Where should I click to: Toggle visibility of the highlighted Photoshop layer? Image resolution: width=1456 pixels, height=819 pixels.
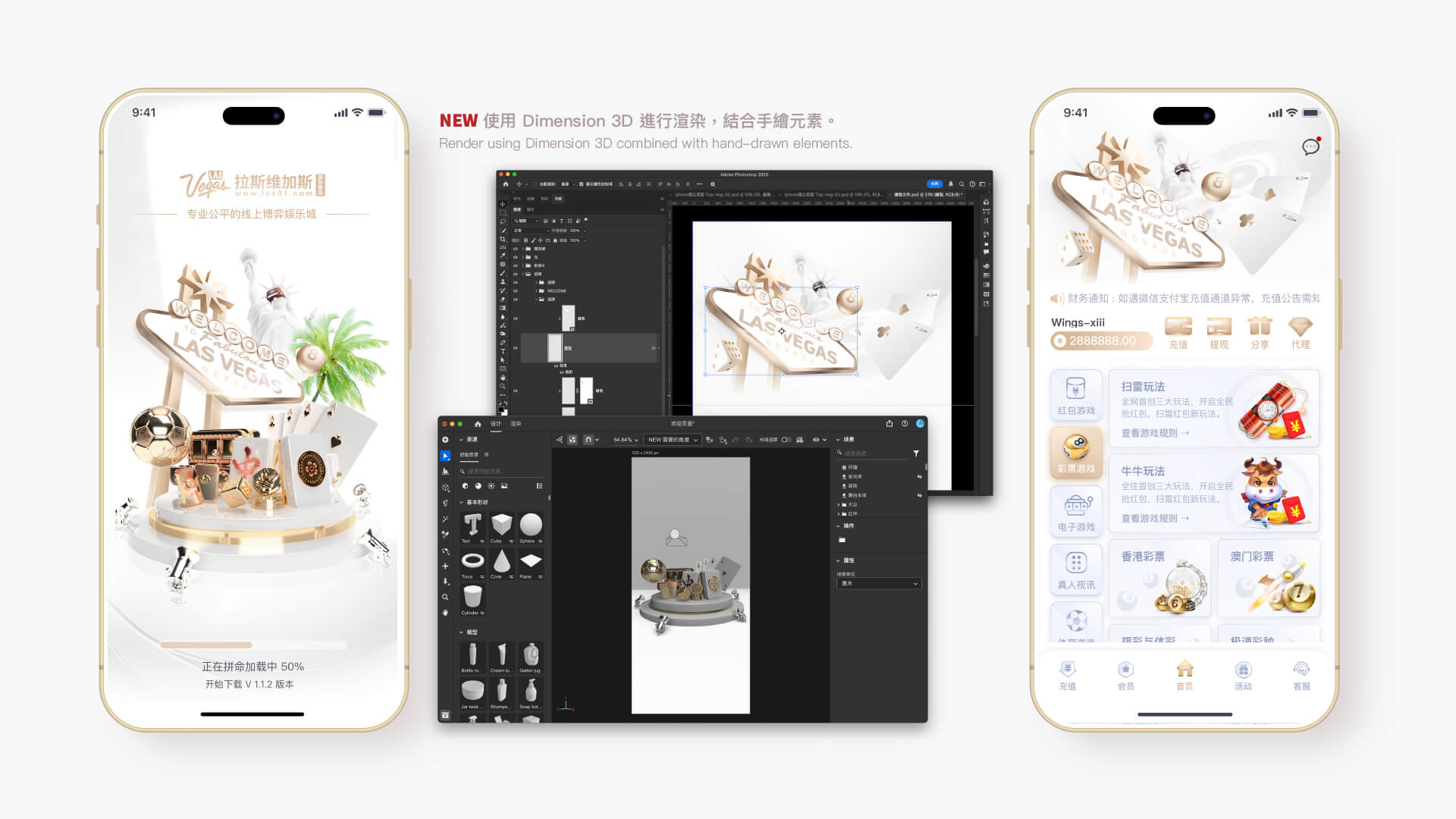516,348
